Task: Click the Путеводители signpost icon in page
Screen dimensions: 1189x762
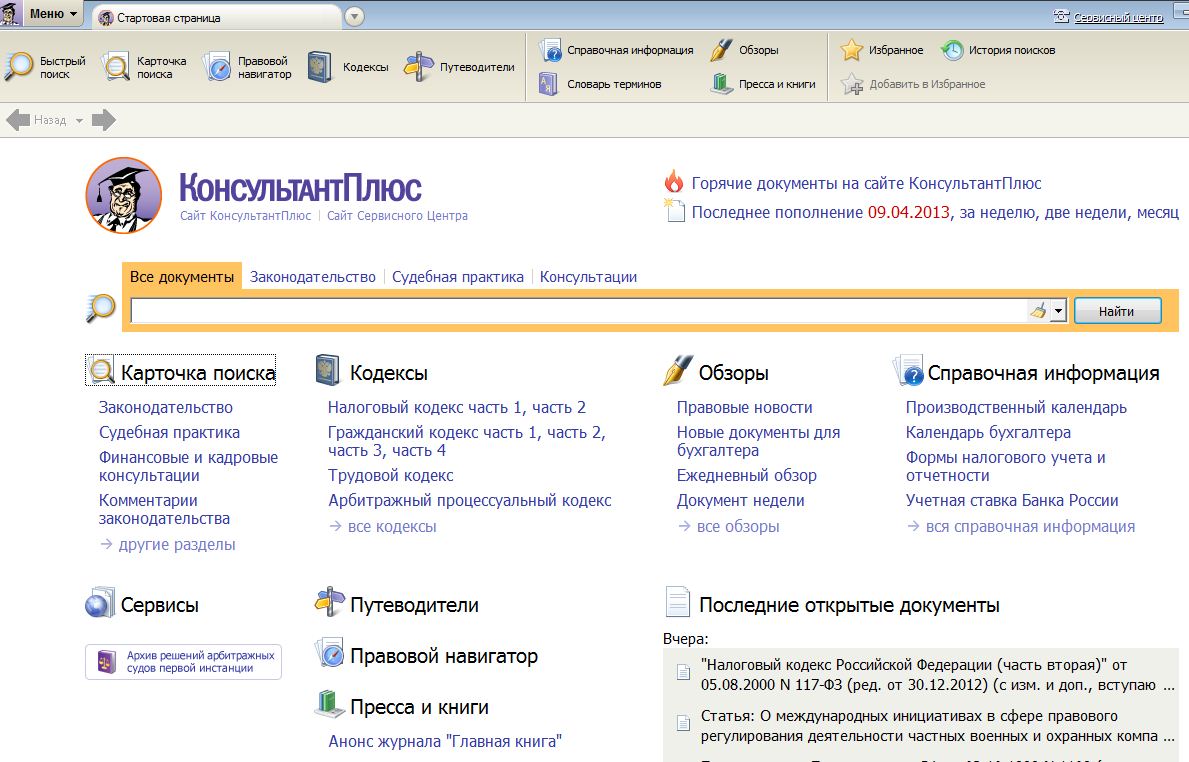Action: [330, 602]
